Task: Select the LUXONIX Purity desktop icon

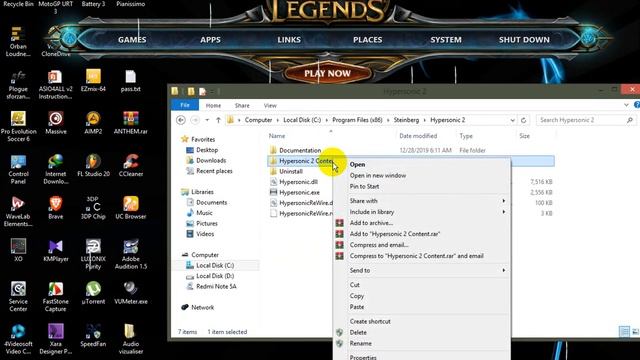Action: [x=93, y=254]
